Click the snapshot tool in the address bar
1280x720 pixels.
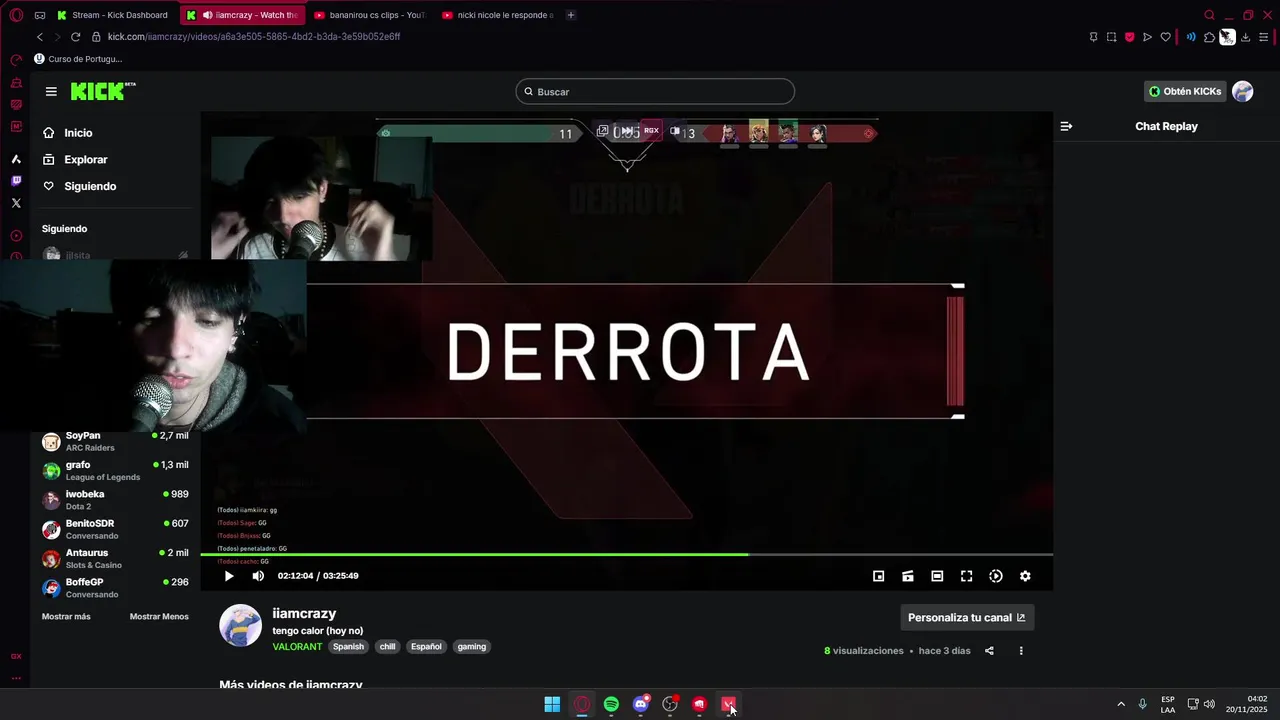(x=1111, y=37)
